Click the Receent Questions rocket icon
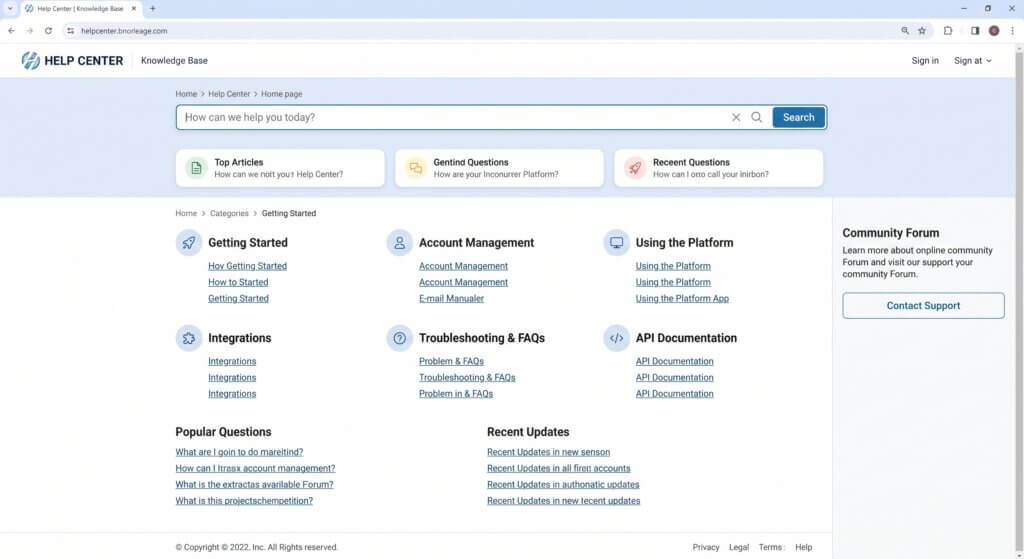1024x559 pixels. pyautogui.click(x=635, y=168)
